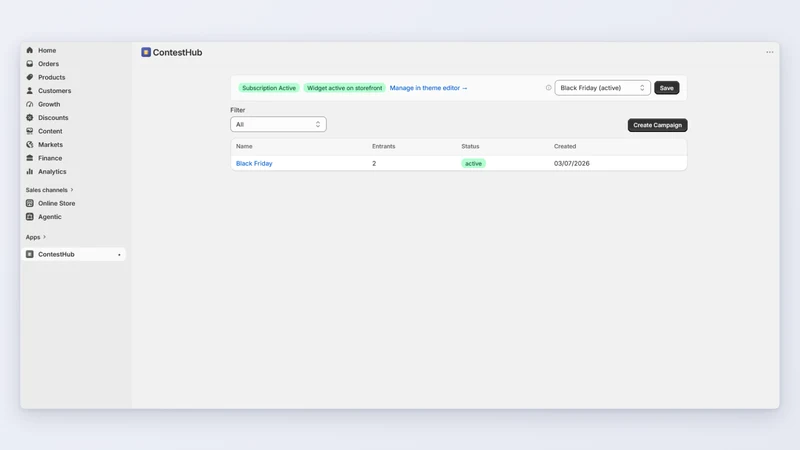The width and height of the screenshot is (800, 450).
Task: Click the Filter label
Action: tap(238, 110)
